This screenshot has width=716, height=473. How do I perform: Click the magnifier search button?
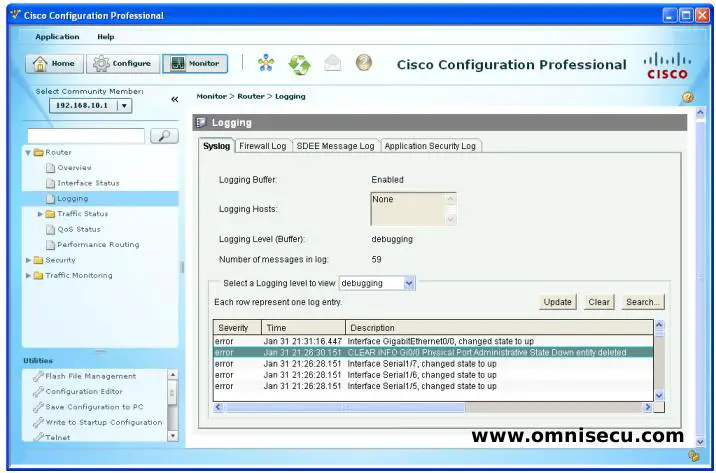[164, 136]
